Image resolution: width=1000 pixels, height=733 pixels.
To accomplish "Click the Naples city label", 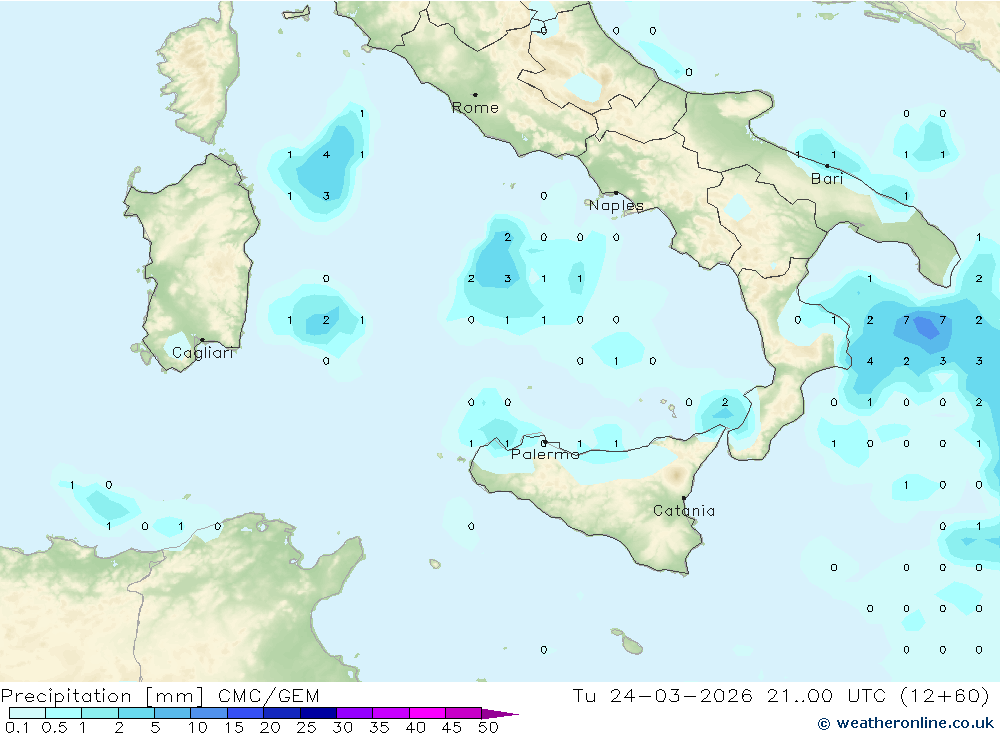I will 616,205.
